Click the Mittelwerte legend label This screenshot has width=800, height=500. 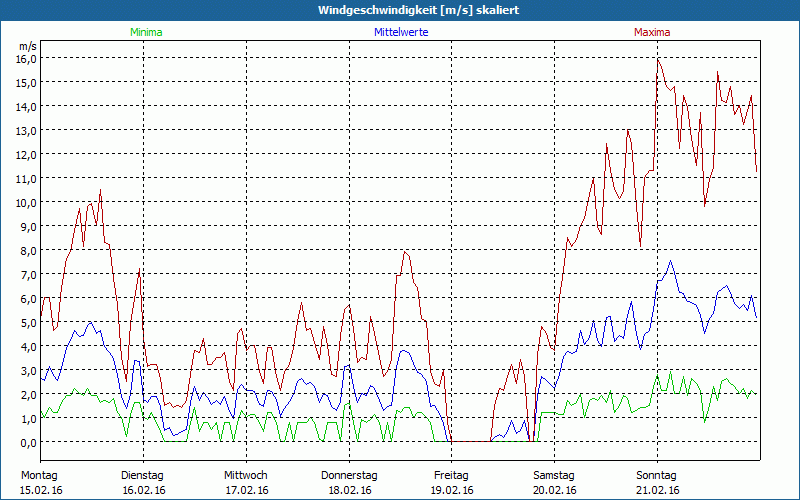click(401, 32)
